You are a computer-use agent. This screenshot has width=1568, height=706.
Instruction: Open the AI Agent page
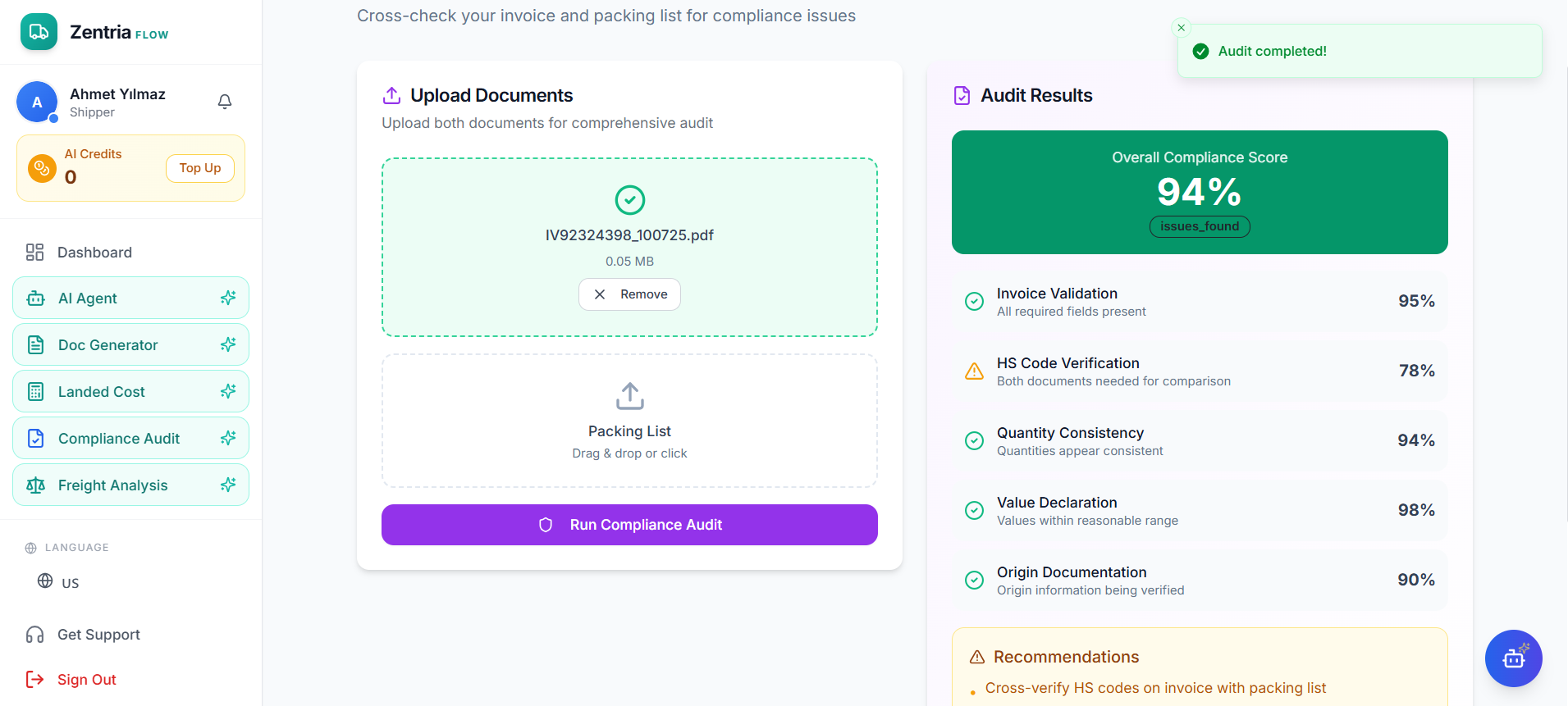point(130,298)
